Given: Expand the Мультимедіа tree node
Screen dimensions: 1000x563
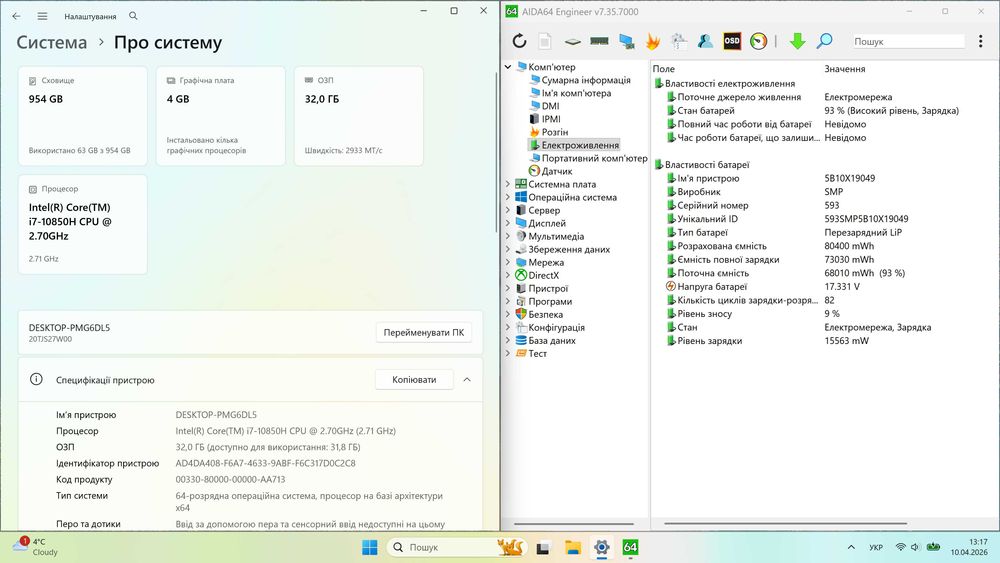Looking at the screenshot, I should click(508, 237).
